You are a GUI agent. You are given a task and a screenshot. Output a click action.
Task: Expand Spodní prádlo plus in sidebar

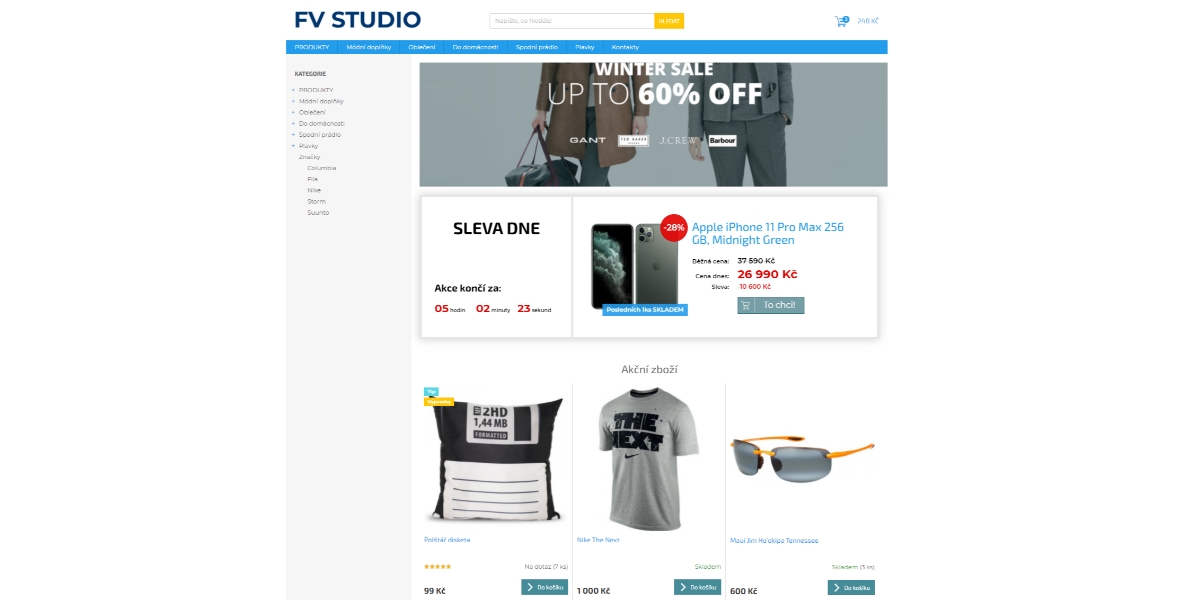[x=293, y=135]
